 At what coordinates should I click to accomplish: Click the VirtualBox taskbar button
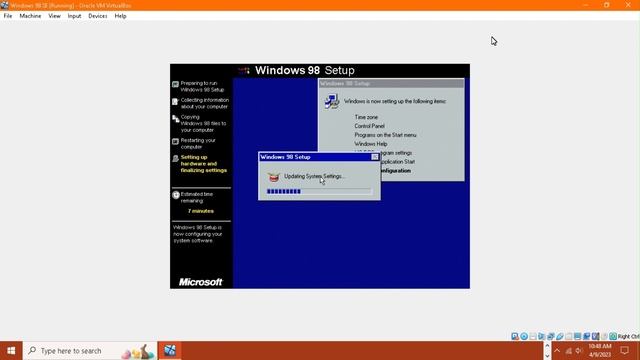[170, 351]
